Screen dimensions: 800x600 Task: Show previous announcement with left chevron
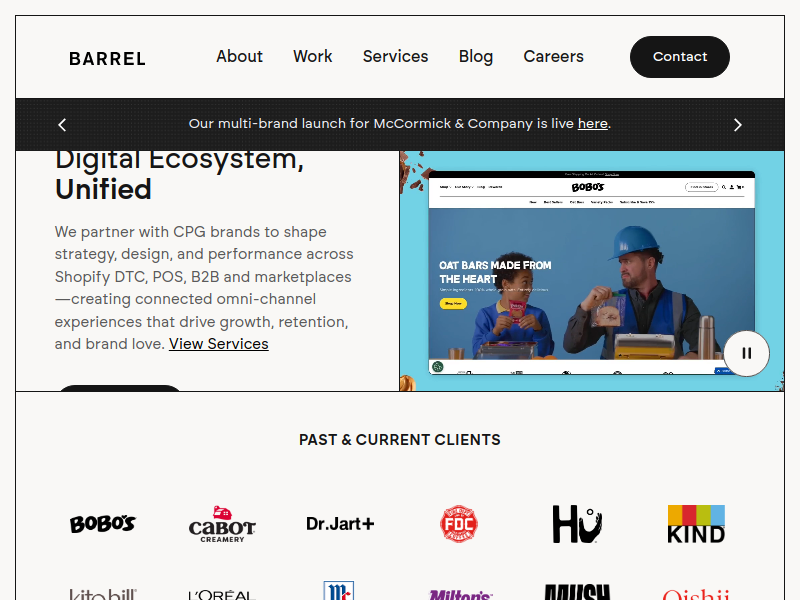(x=62, y=124)
